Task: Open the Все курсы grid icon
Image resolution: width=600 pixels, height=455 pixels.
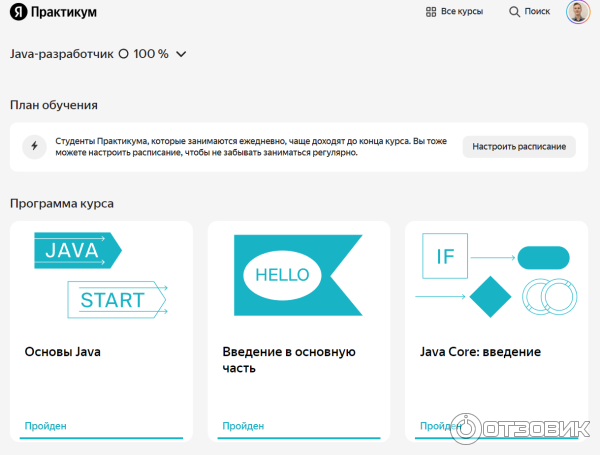Action: pos(431,12)
